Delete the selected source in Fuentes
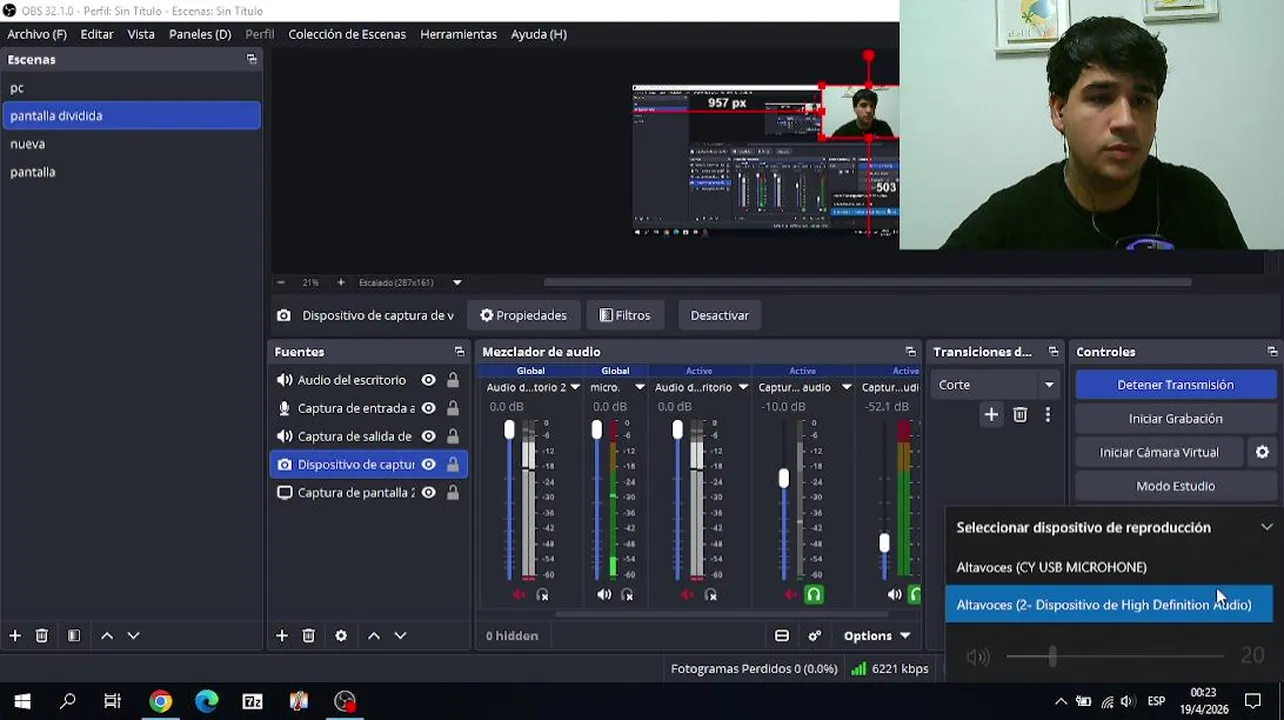Screen dimensions: 1284x720 click(309, 635)
